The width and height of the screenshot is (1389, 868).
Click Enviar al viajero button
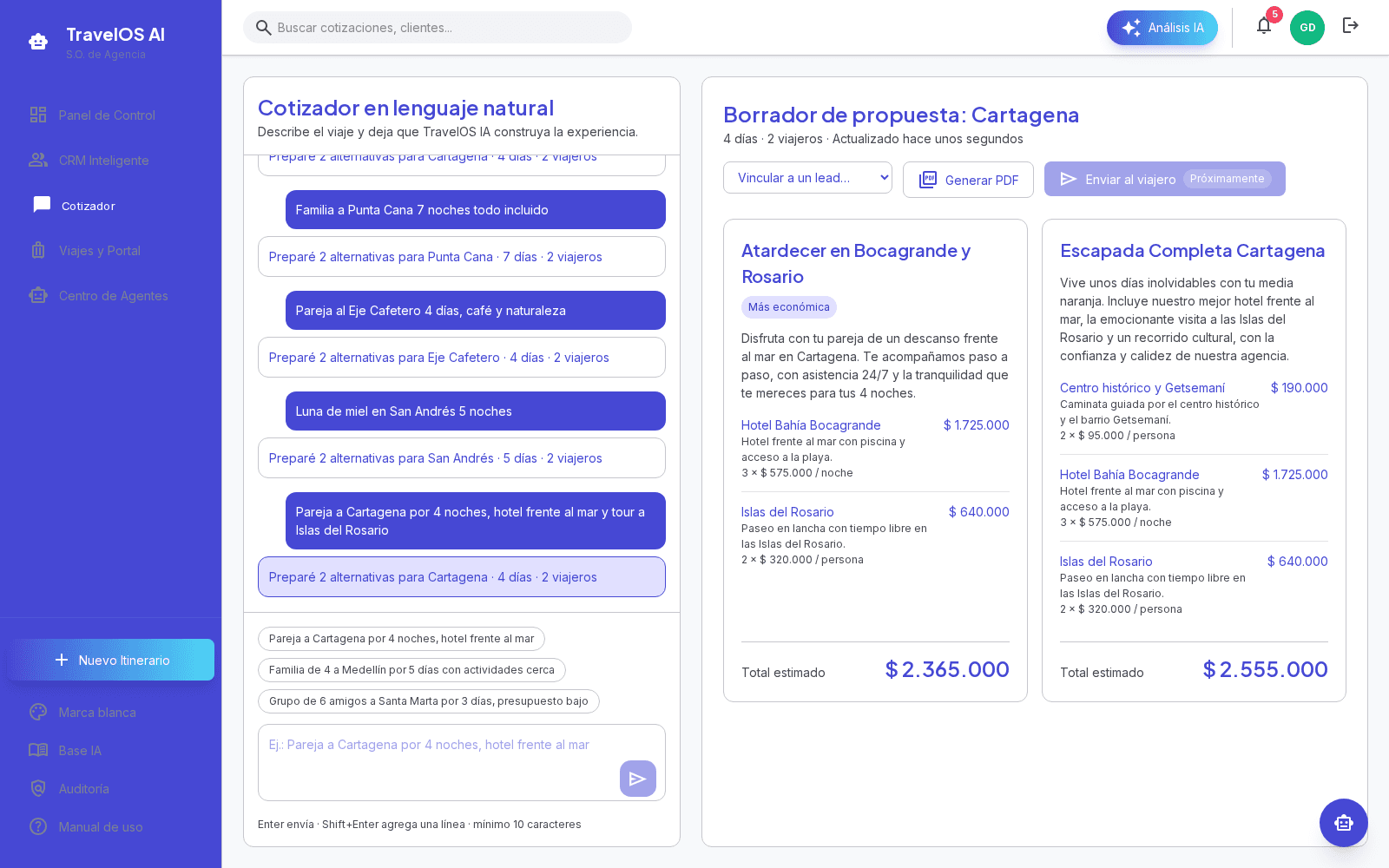click(1164, 179)
